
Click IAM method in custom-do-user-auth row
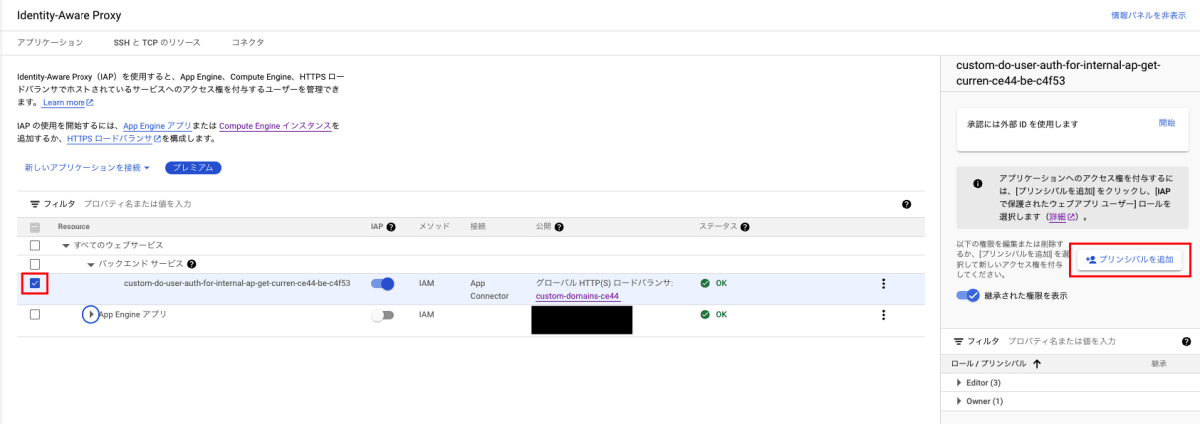(x=427, y=284)
